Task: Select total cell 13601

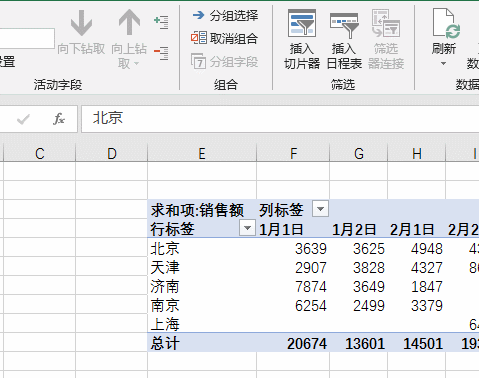Action: [359, 343]
